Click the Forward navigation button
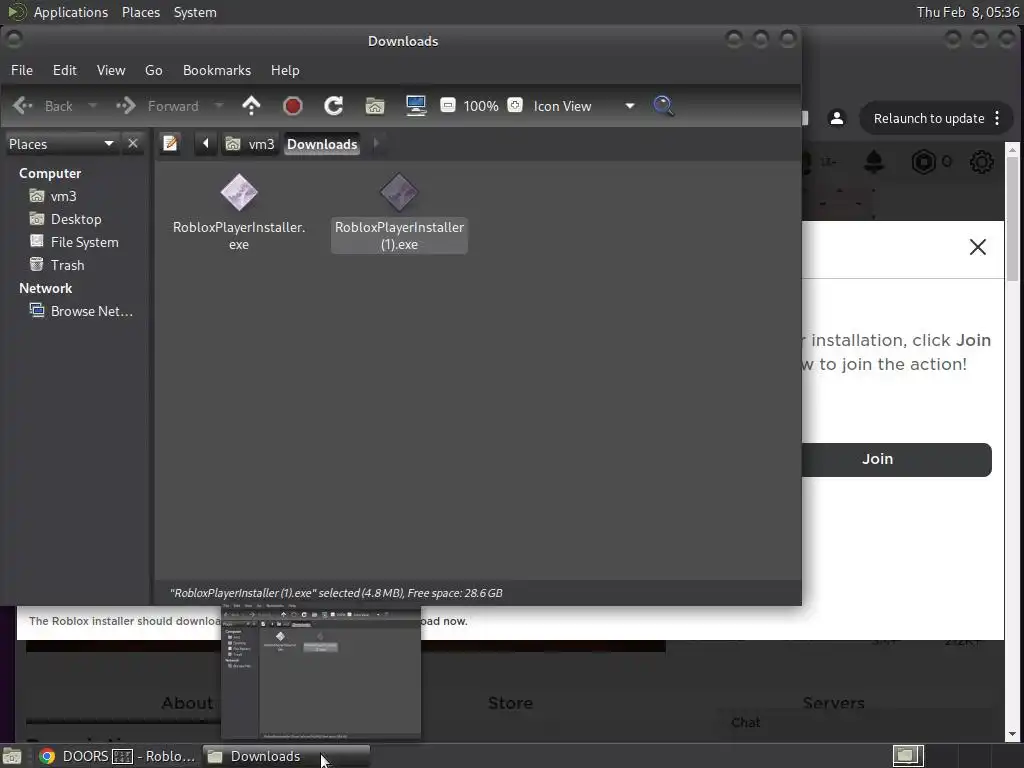This screenshot has width=1024, height=768. 157,106
